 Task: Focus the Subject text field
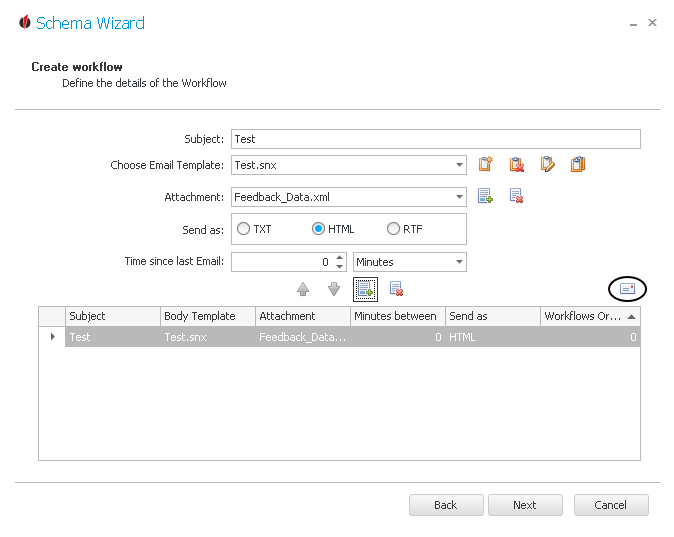436,139
